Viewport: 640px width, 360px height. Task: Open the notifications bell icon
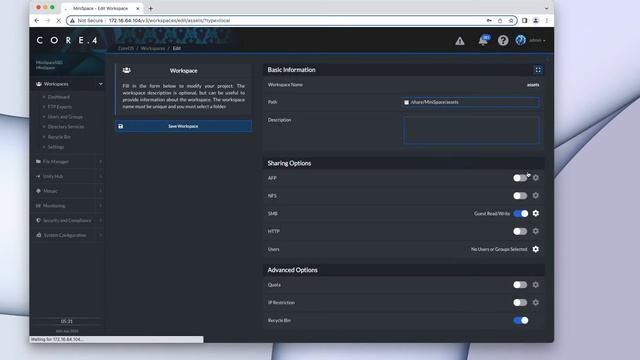(483, 40)
